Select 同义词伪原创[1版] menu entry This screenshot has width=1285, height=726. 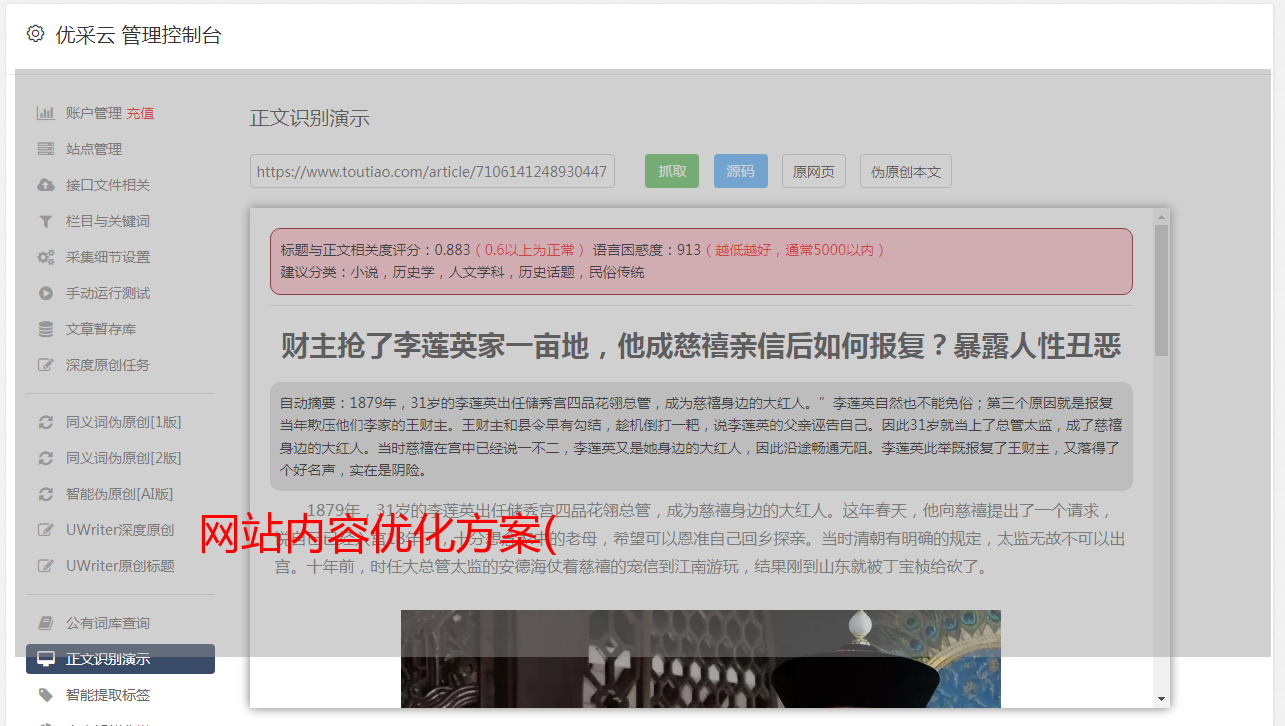[x=124, y=422]
